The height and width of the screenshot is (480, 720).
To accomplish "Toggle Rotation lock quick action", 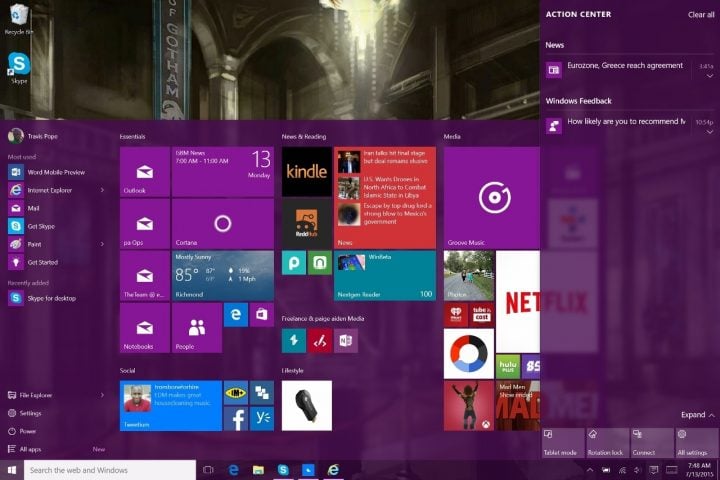I will click(x=608, y=443).
